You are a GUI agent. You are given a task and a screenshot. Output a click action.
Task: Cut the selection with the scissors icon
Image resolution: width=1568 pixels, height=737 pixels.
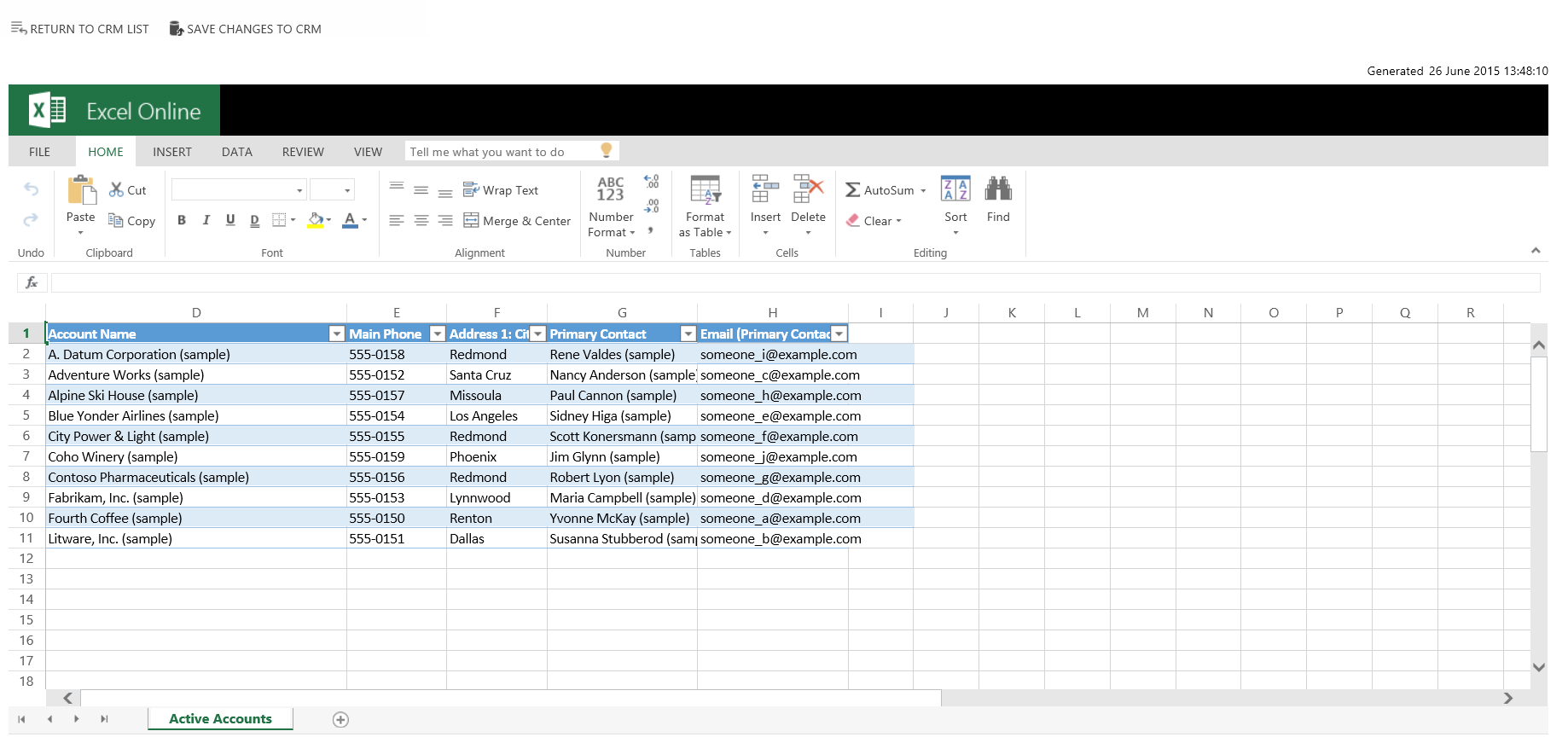point(117,189)
